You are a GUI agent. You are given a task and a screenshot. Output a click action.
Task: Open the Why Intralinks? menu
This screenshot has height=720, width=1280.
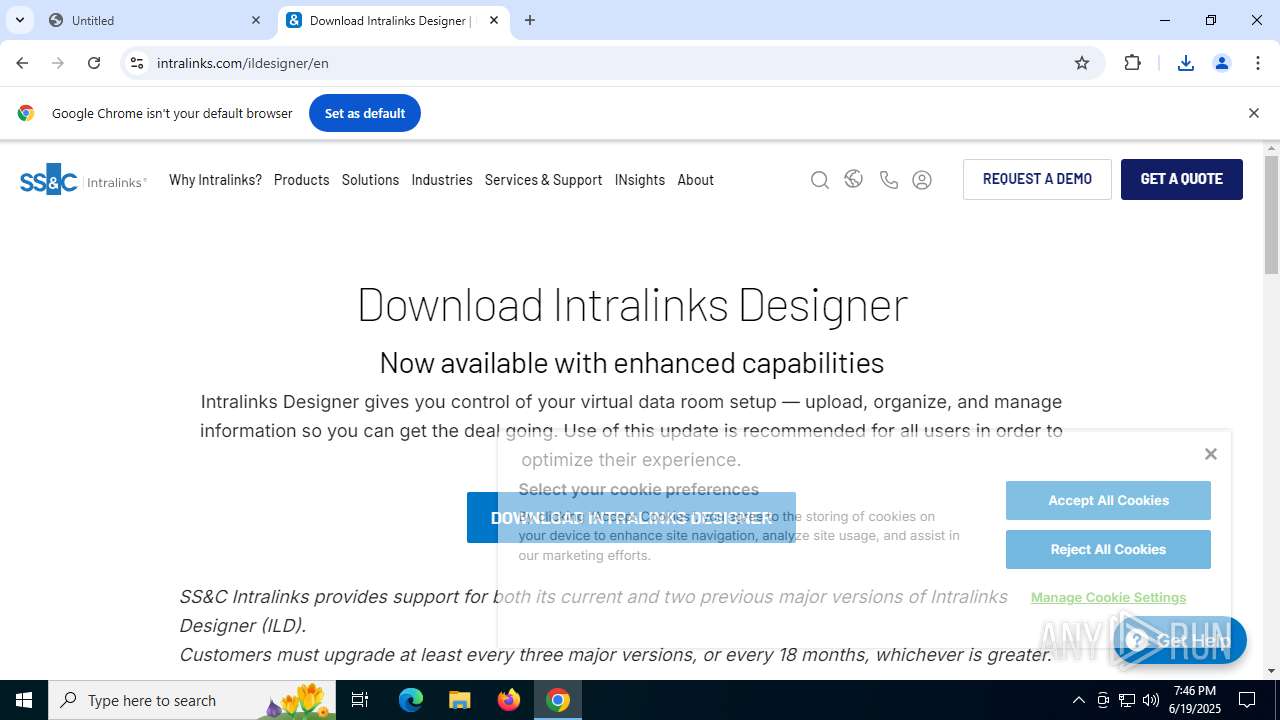pos(215,180)
